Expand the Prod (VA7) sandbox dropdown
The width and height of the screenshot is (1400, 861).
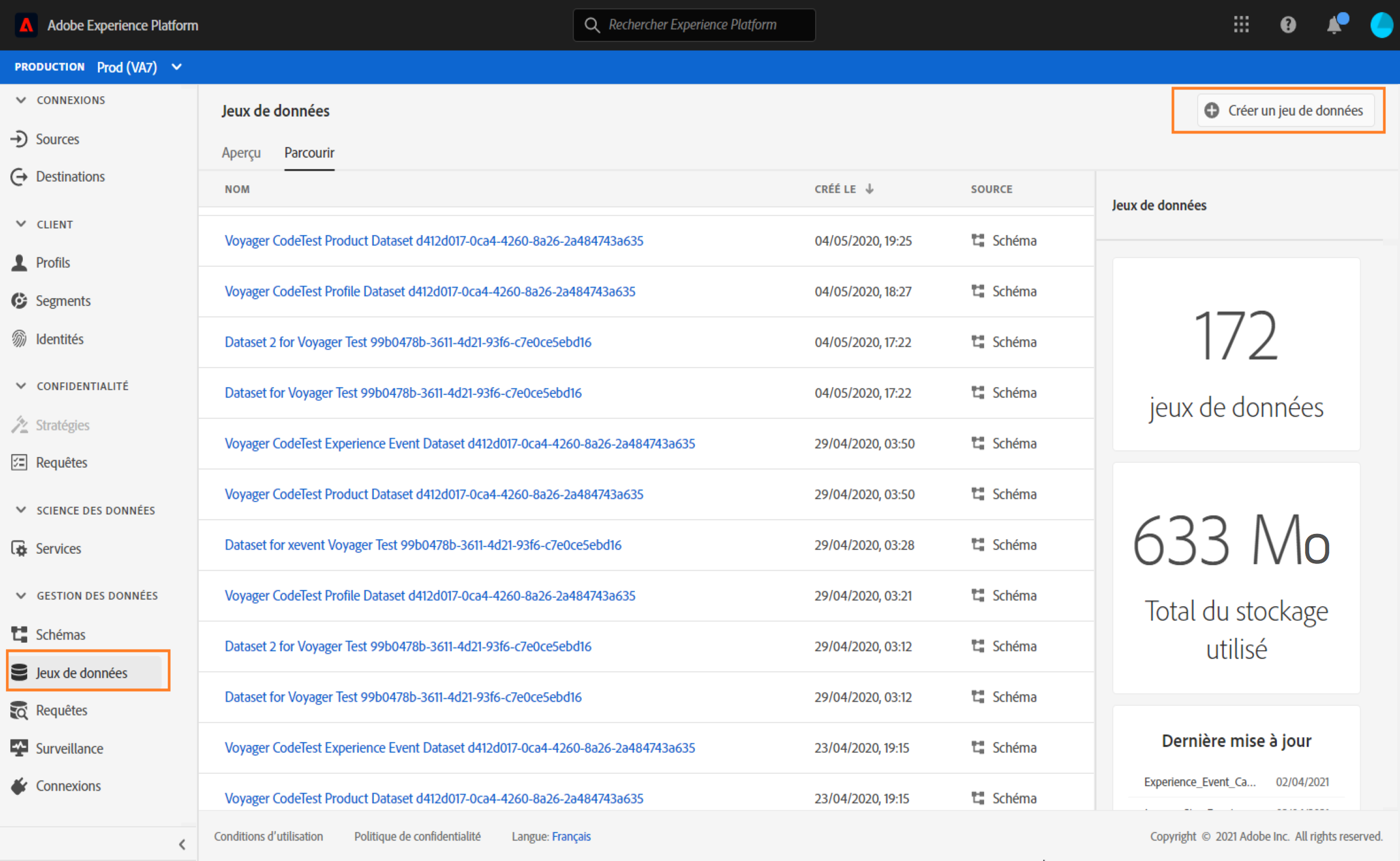pos(177,67)
